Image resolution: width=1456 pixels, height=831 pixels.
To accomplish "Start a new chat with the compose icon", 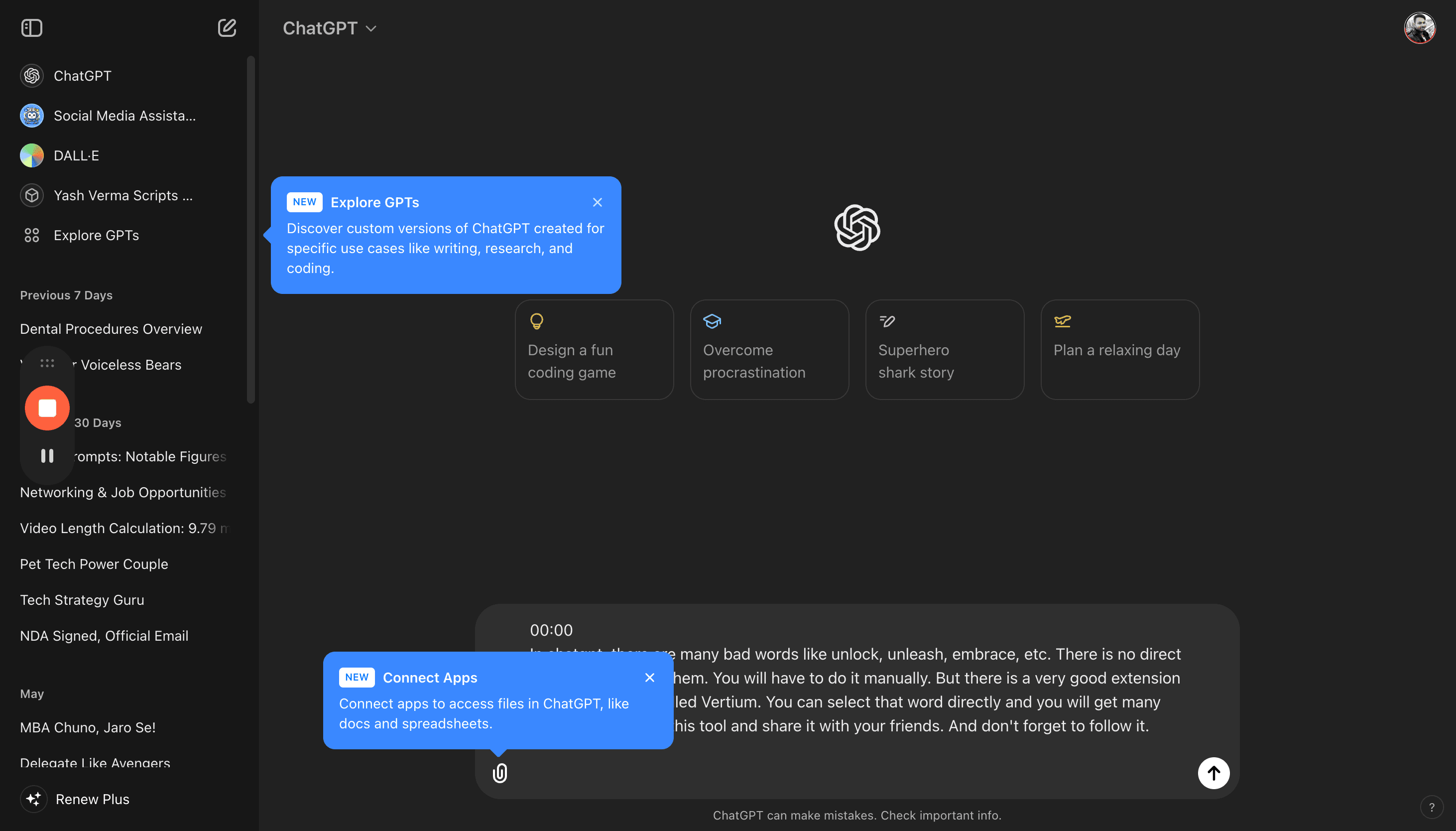I will click(x=227, y=28).
